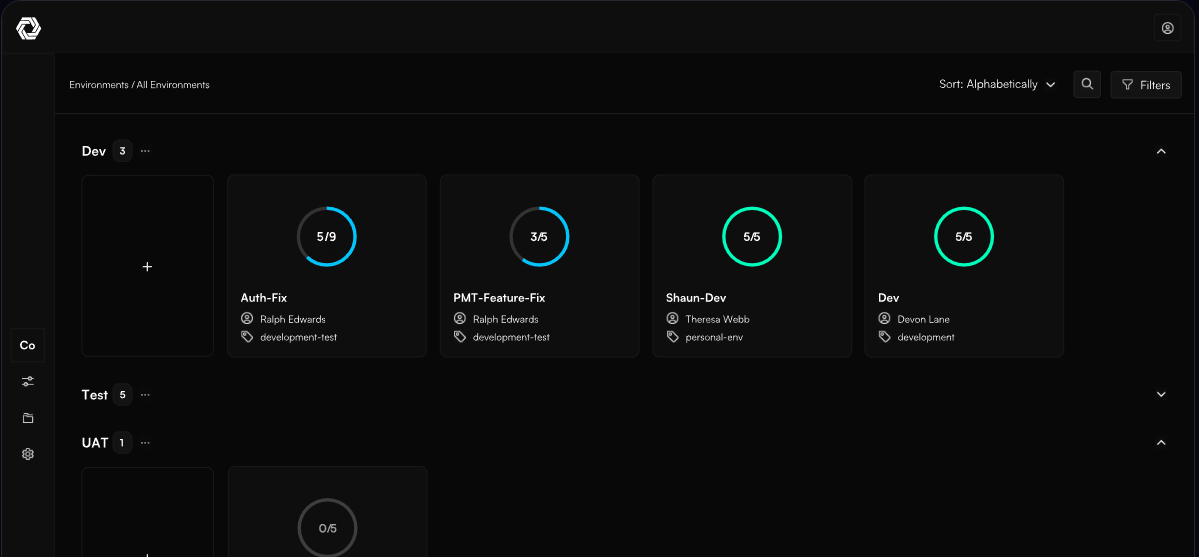Click the Environments breadcrumb link
This screenshot has height=557, width=1199.
(99, 85)
